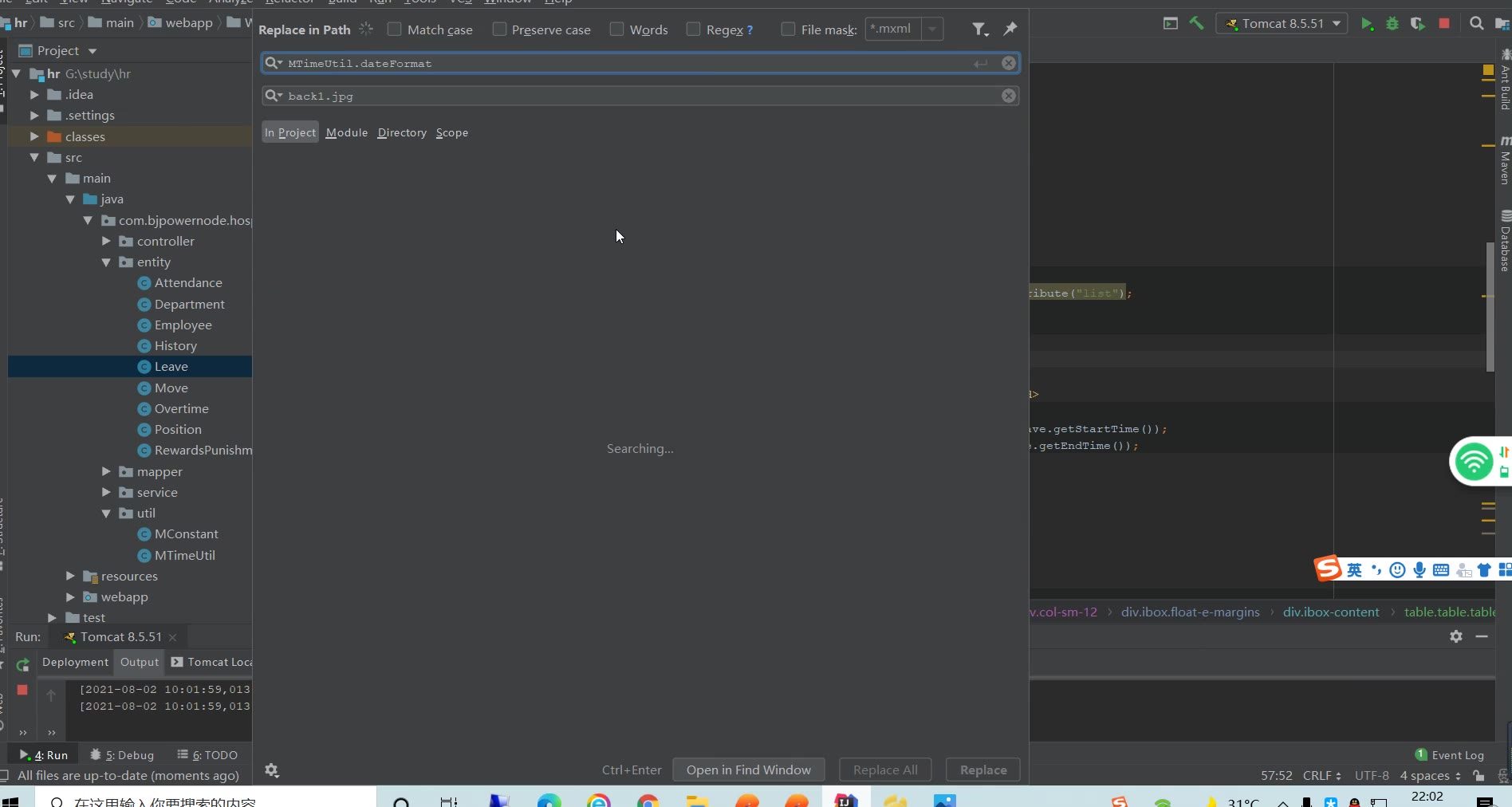Viewport: 1512px width, 807px height.
Task: Clear the MTimeUtil.dateFormat search field
Action: pyautogui.click(x=1009, y=63)
